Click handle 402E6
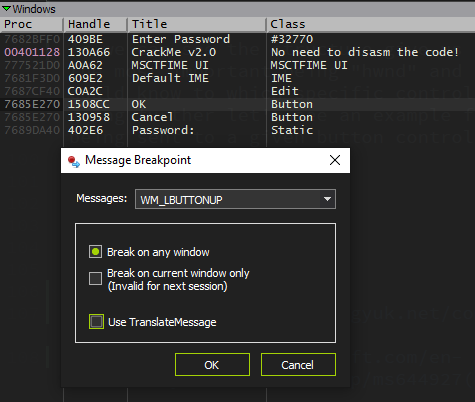The image size is (475, 402). tap(85, 130)
